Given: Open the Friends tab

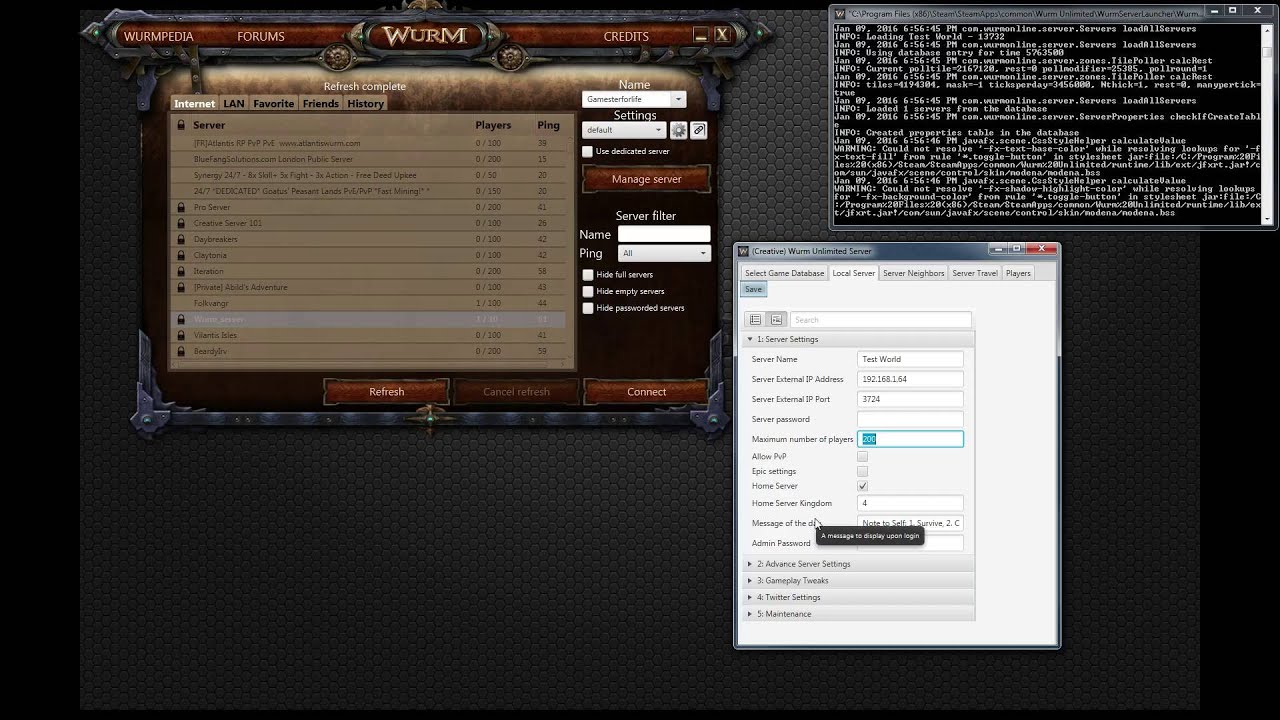Looking at the screenshot, I should pyautogui.click(x=320, y=104).
